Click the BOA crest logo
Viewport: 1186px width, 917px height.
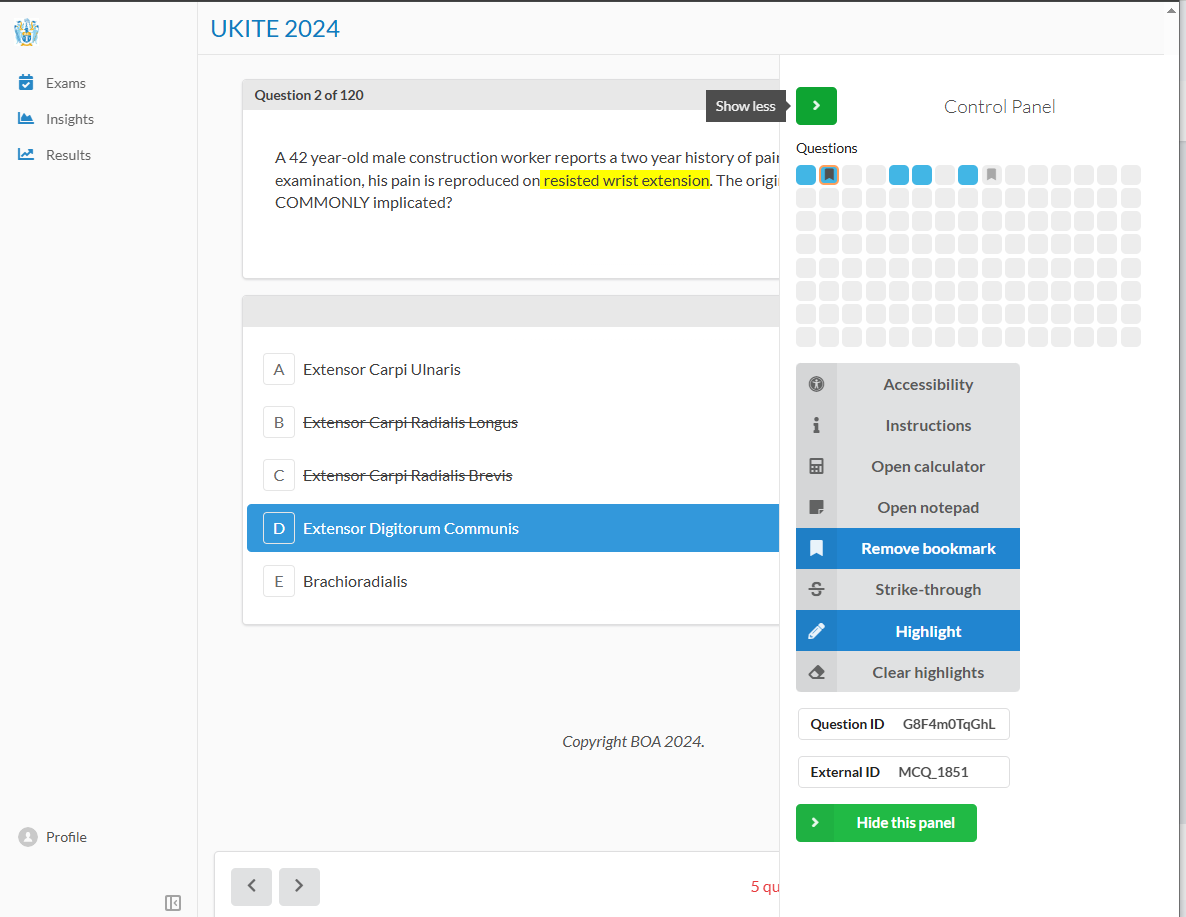[x=27, y=32]
